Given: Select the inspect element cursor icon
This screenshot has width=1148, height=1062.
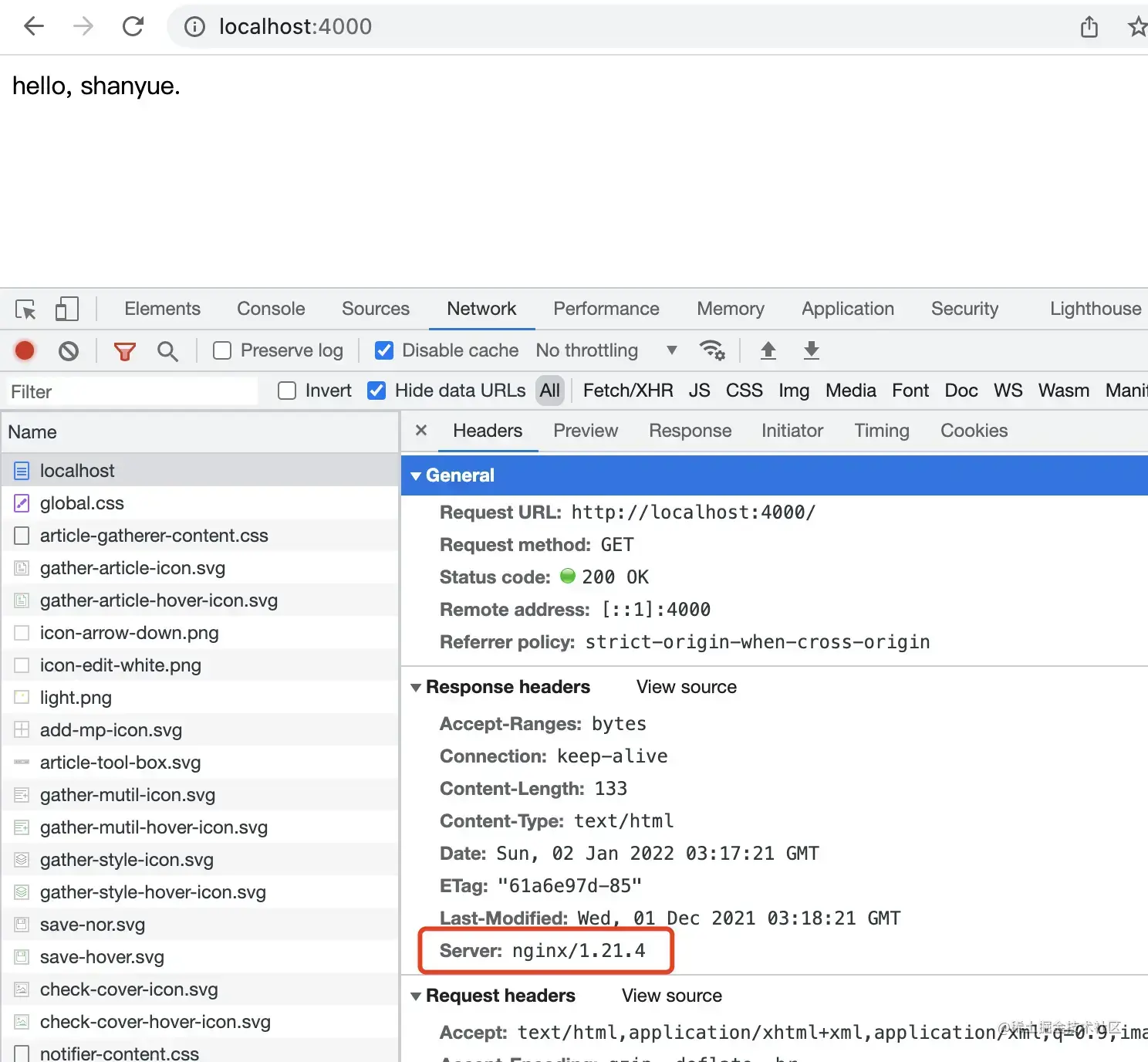Looking at the screenshot, I should point(25,309).
